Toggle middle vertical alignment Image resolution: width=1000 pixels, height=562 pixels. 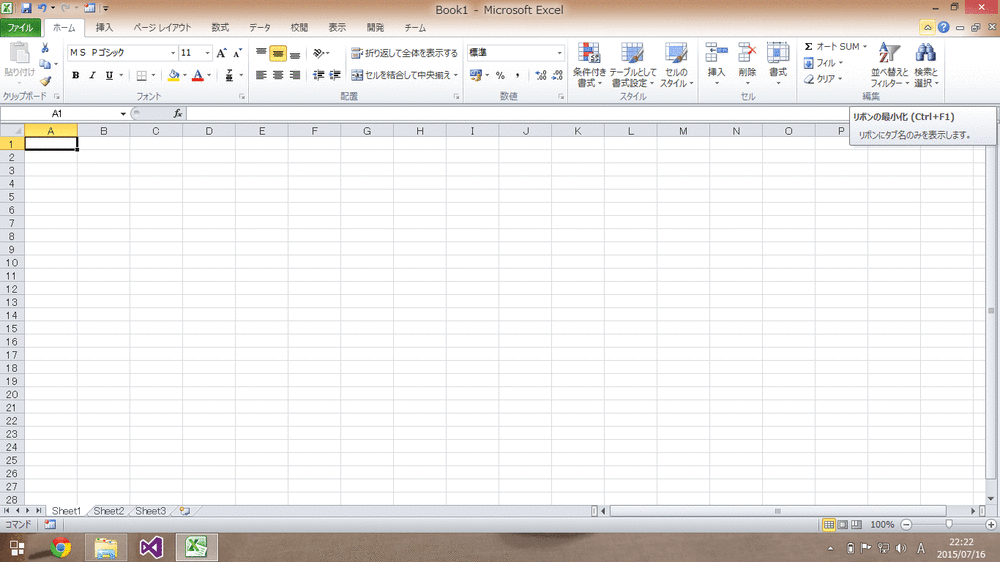click(278, 54)
